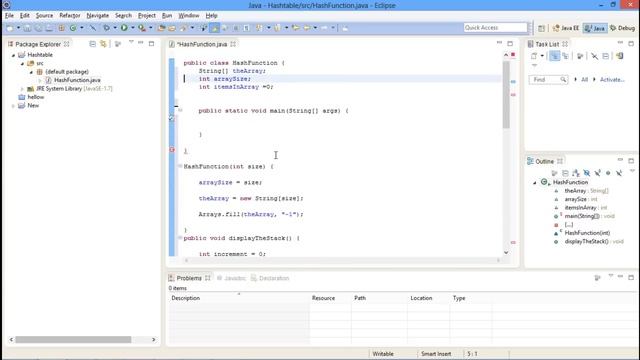Open dropdown arrow next to Run button

(132, 28)
